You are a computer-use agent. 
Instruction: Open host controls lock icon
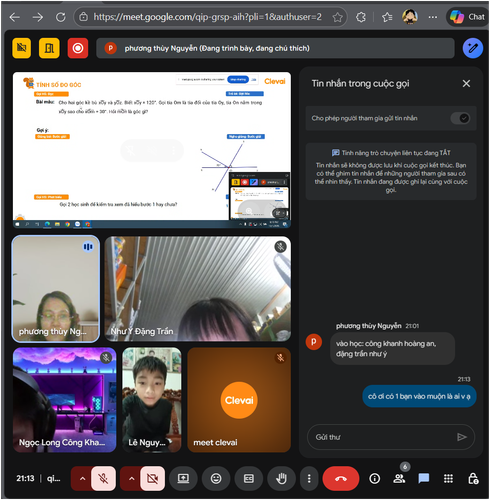(x=473, y=479)
